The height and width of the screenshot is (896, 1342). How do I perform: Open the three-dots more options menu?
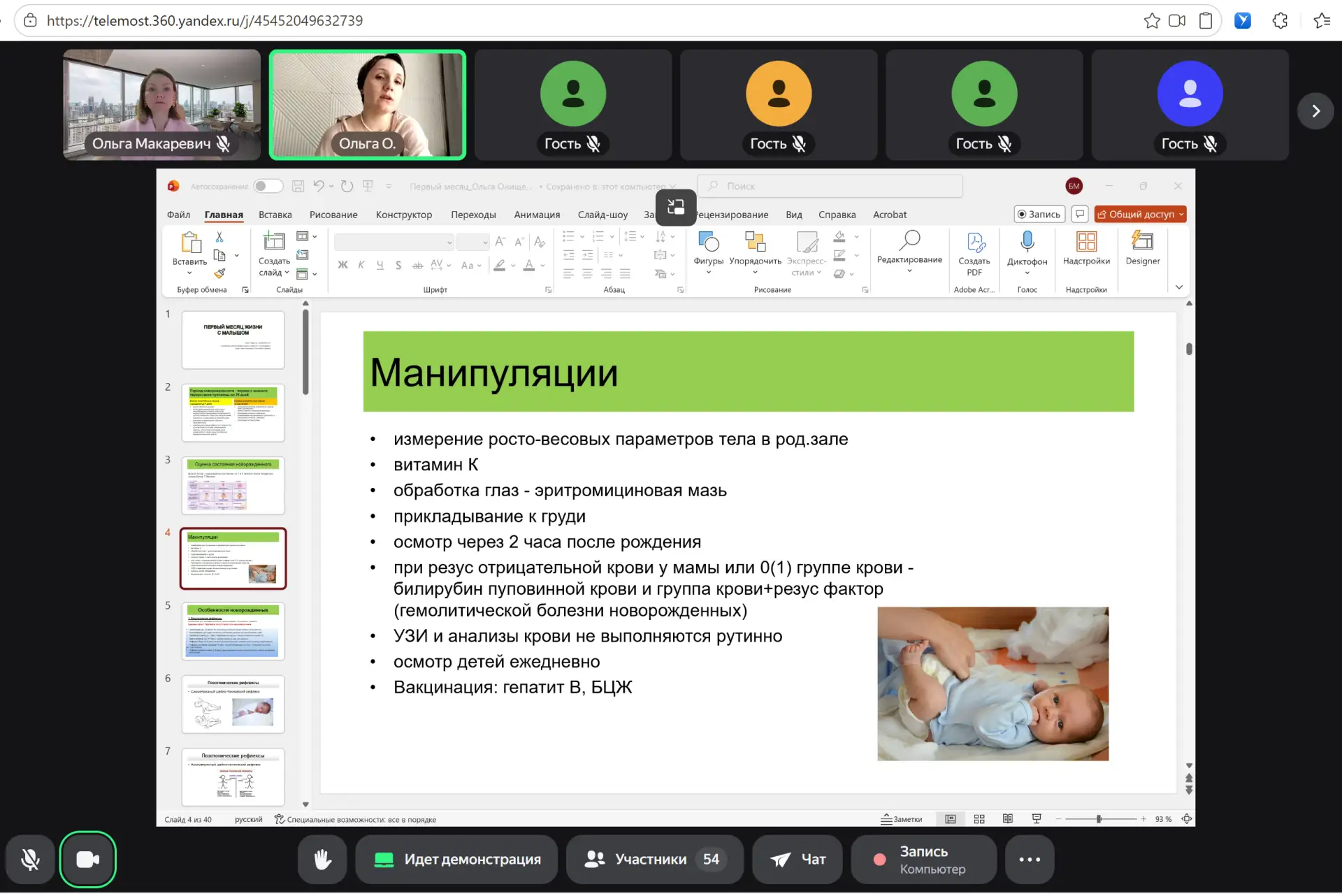tap(1029, 859)
